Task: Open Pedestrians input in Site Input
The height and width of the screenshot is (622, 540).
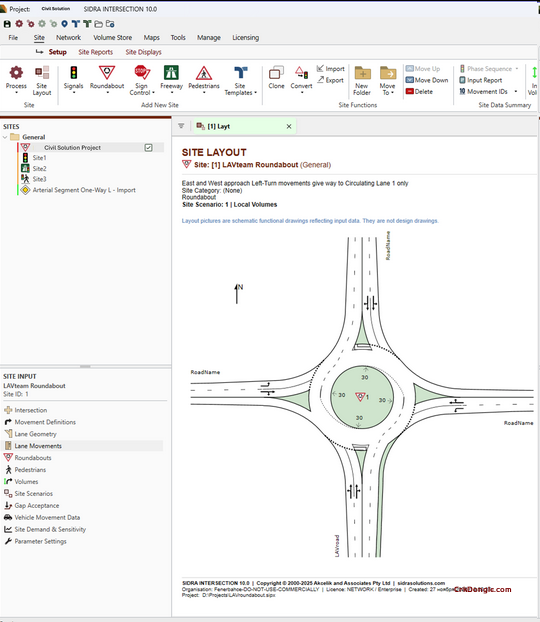Action: click(30, 470)
